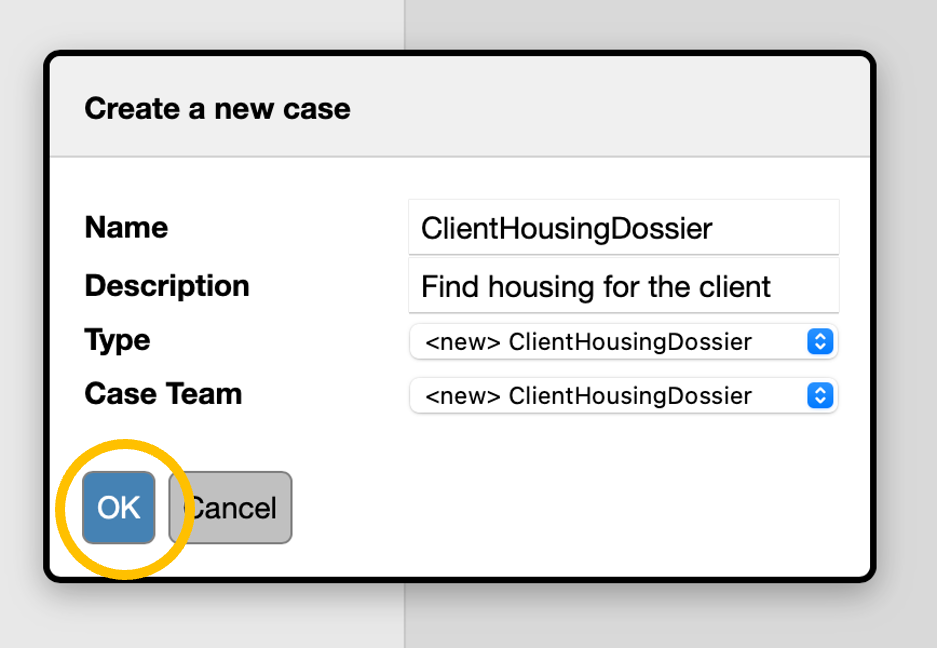Click the "<new> ClientHousingDossier" value in Case Team
Image resolution: width=939 pixels, height=650 pixels.
588,396
